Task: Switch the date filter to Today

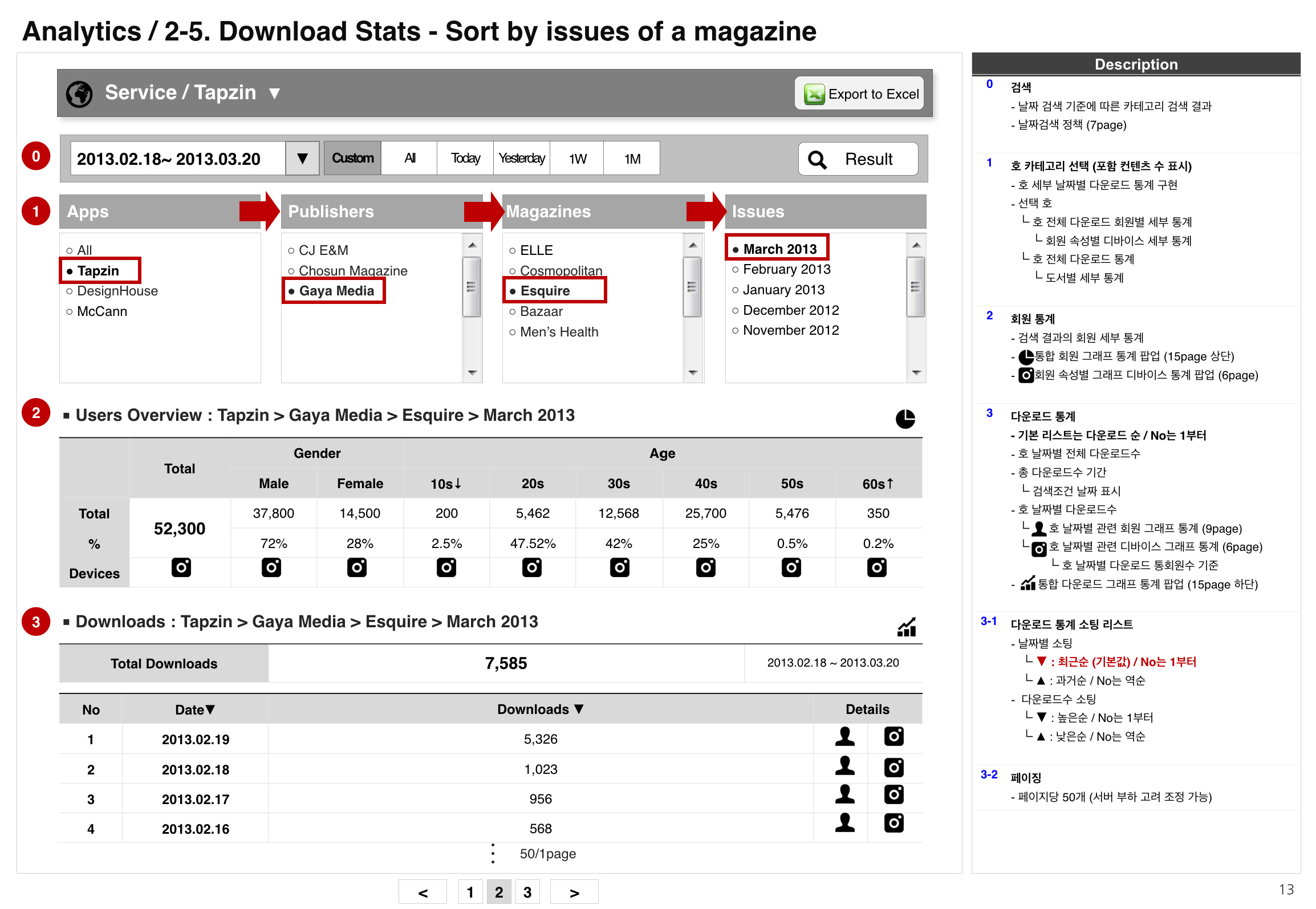Action: pyautogui.click(x=465, y=159)
